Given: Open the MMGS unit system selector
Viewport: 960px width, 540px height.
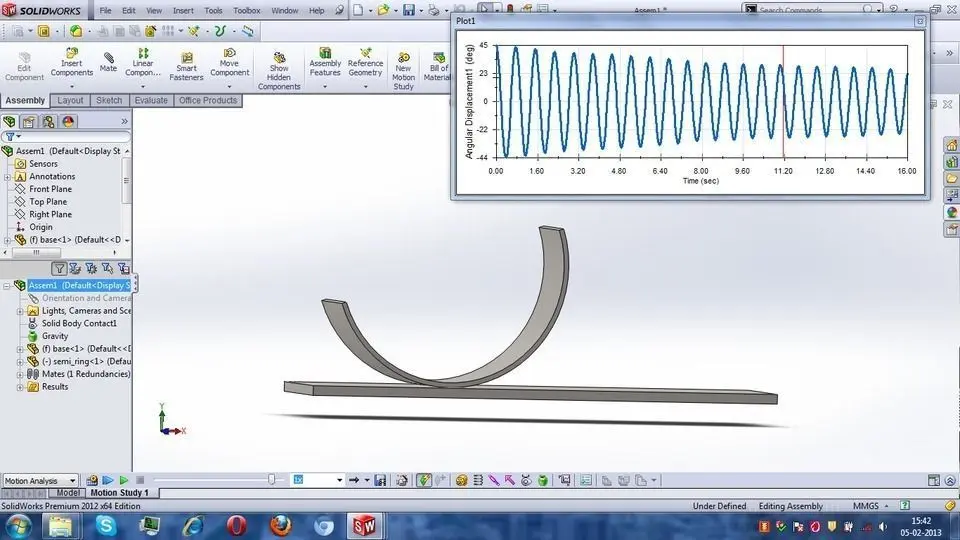Looking at the screenshot, I should (x=871, y=506).
